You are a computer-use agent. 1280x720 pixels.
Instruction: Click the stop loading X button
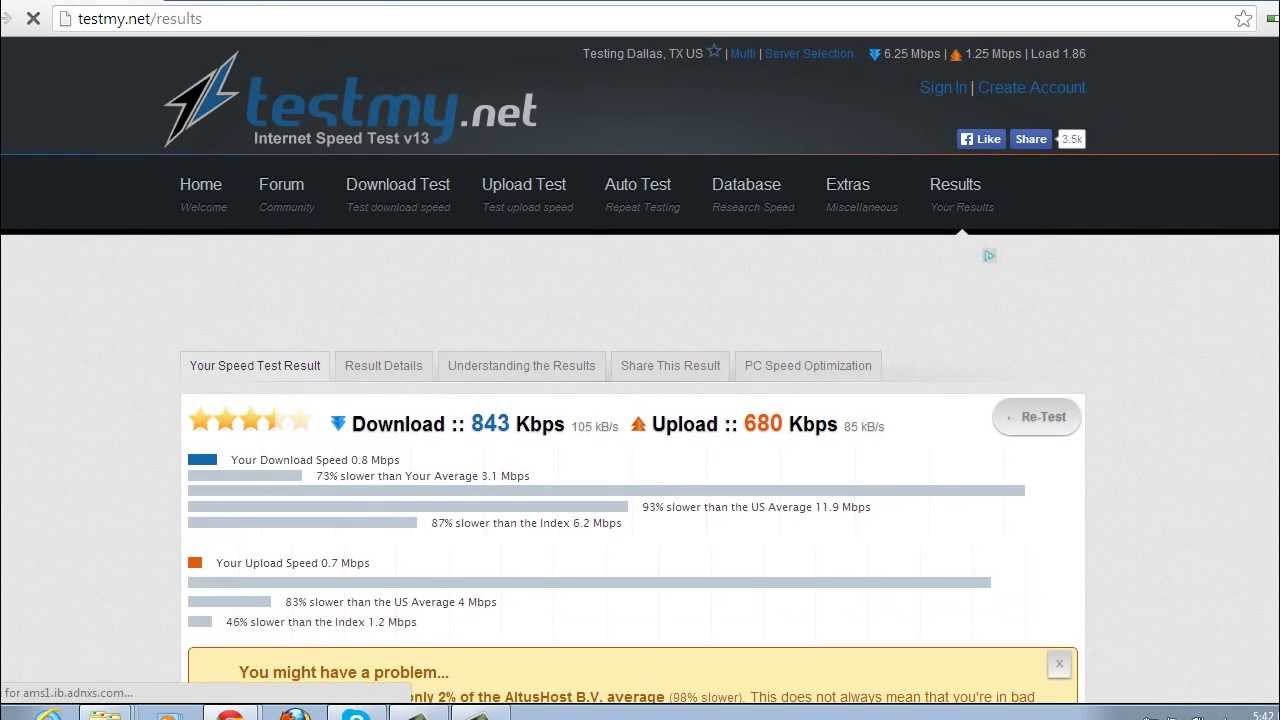(x=33, y=18)
